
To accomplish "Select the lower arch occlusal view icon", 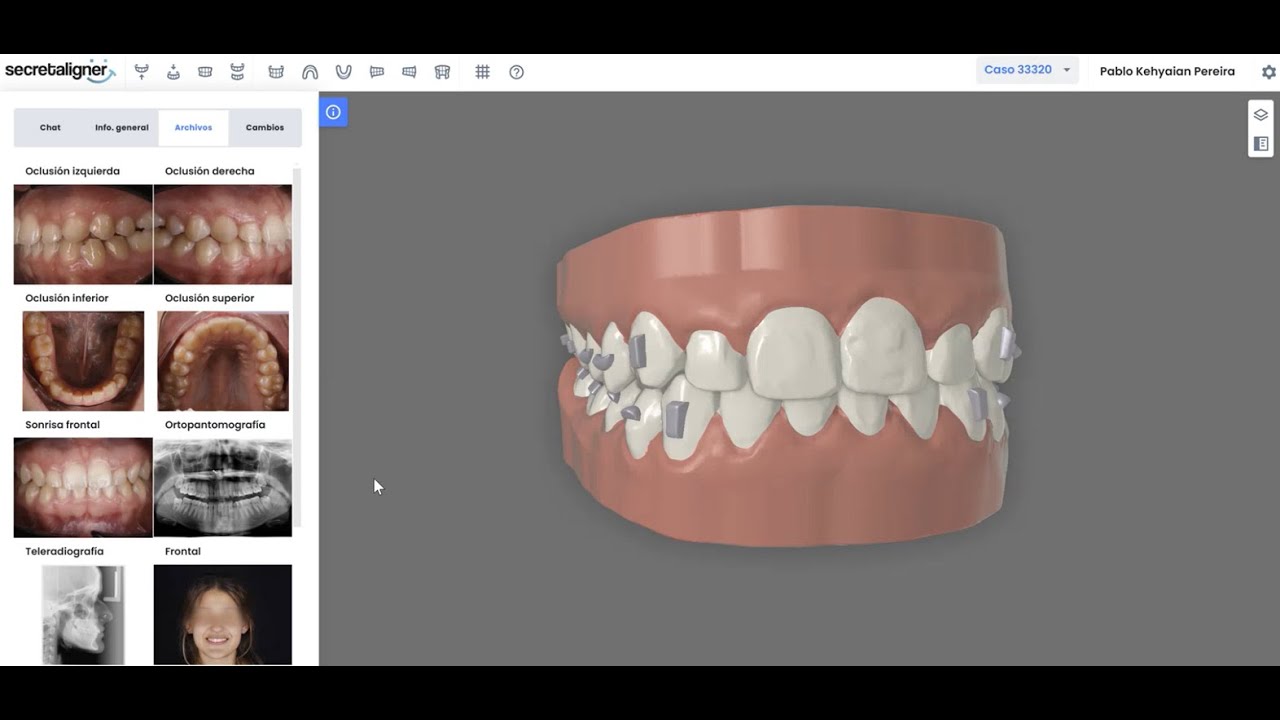I will coord(343,71).
